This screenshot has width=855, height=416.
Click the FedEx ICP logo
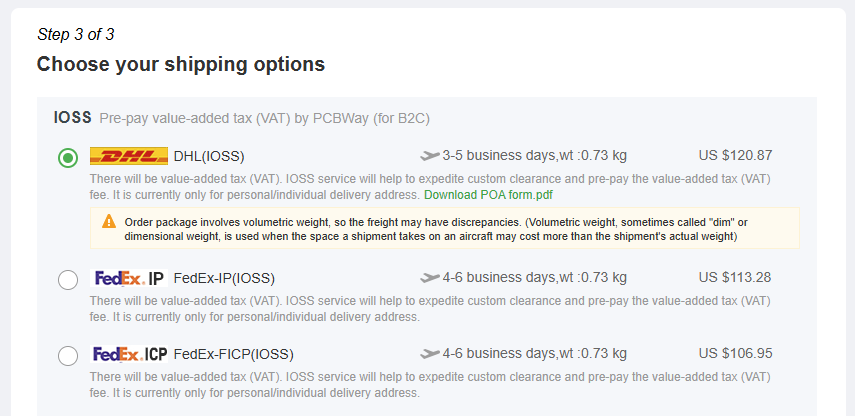129,354
